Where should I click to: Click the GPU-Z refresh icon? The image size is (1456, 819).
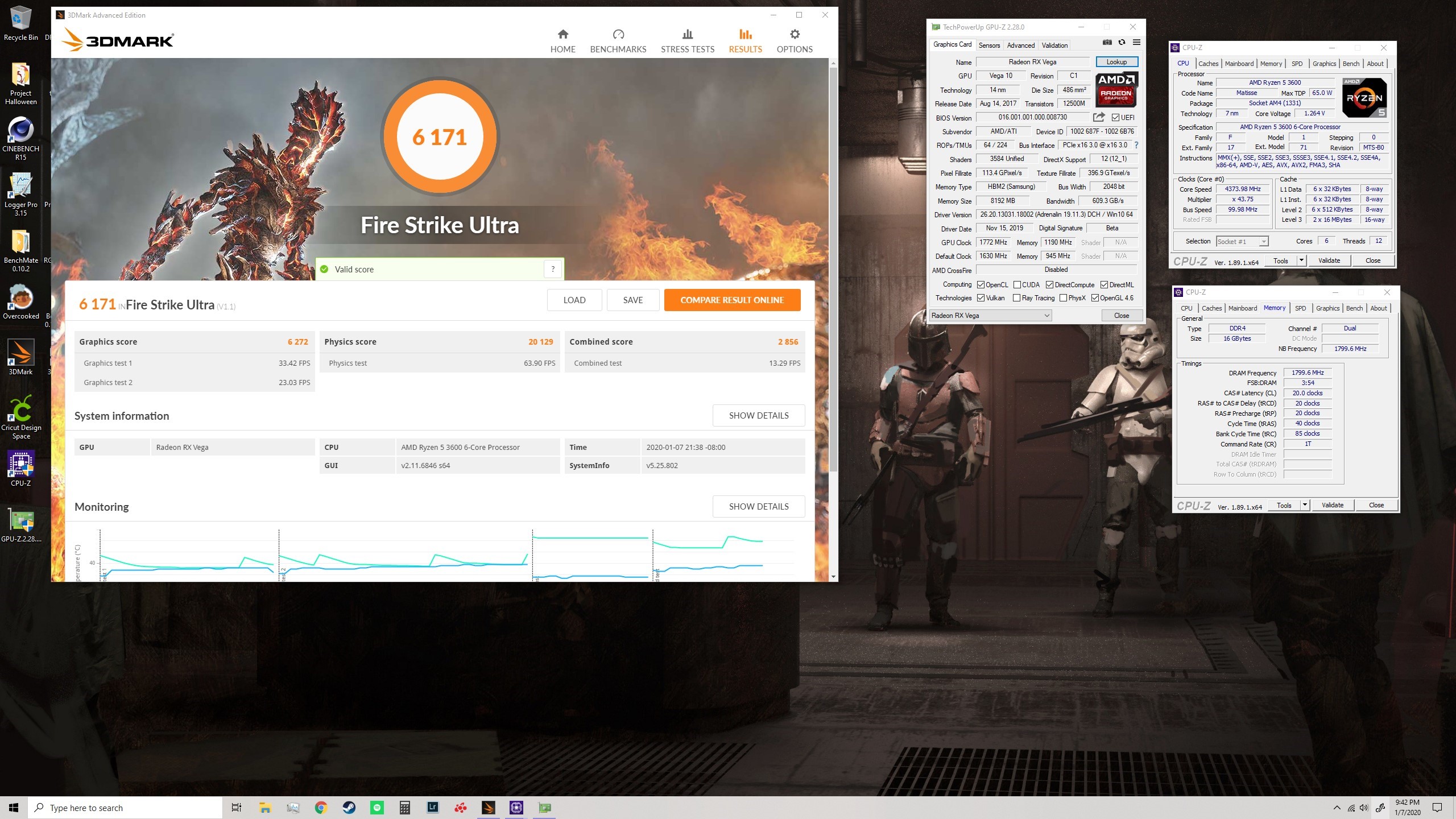click(x=1122, y=43)
